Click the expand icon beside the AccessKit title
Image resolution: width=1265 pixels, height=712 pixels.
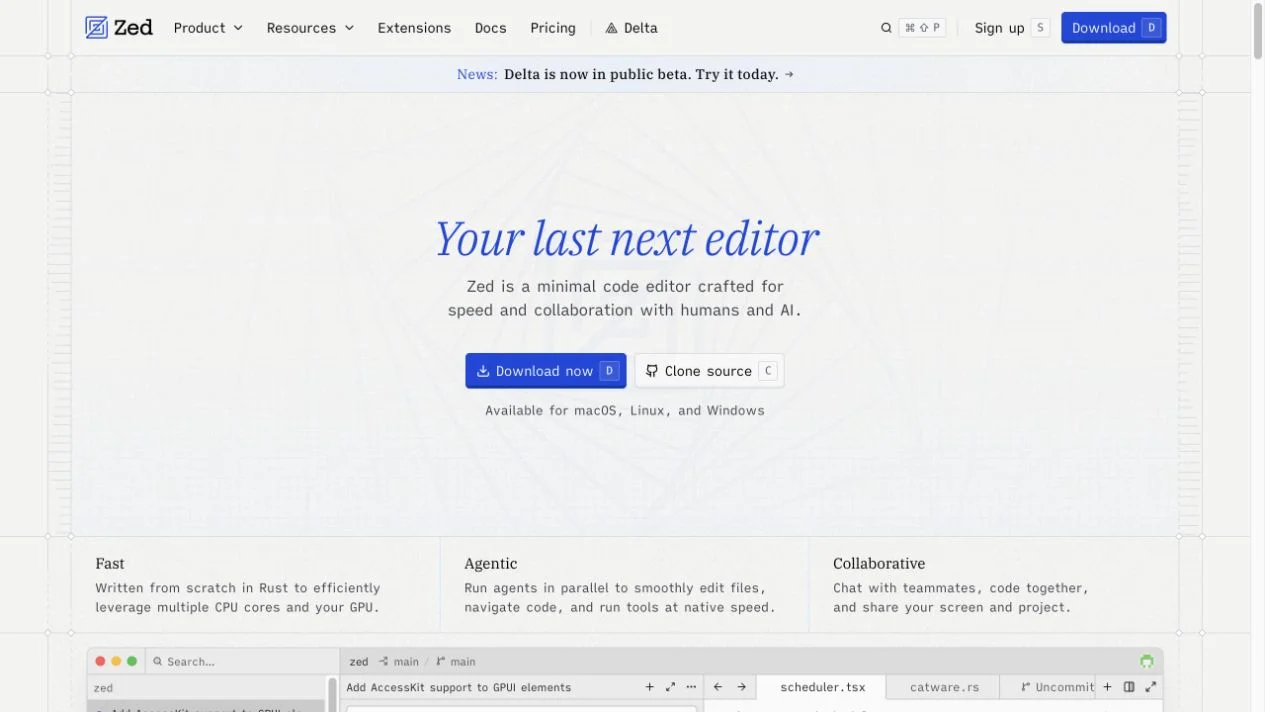point(670,687)
